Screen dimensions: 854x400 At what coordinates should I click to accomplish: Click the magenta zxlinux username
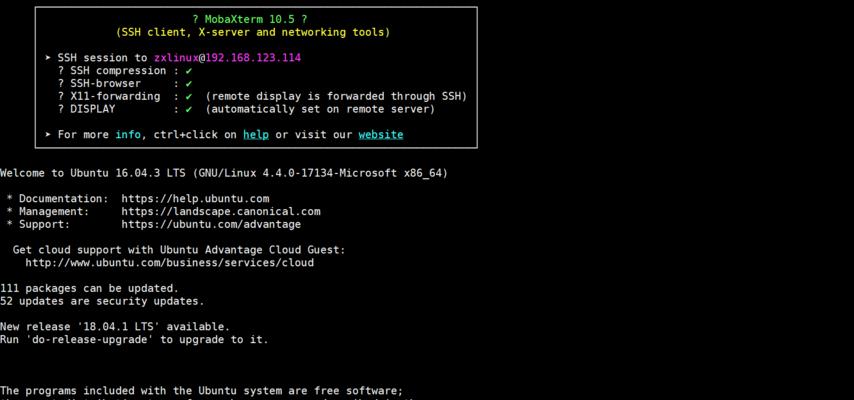[x=176, y=58]
